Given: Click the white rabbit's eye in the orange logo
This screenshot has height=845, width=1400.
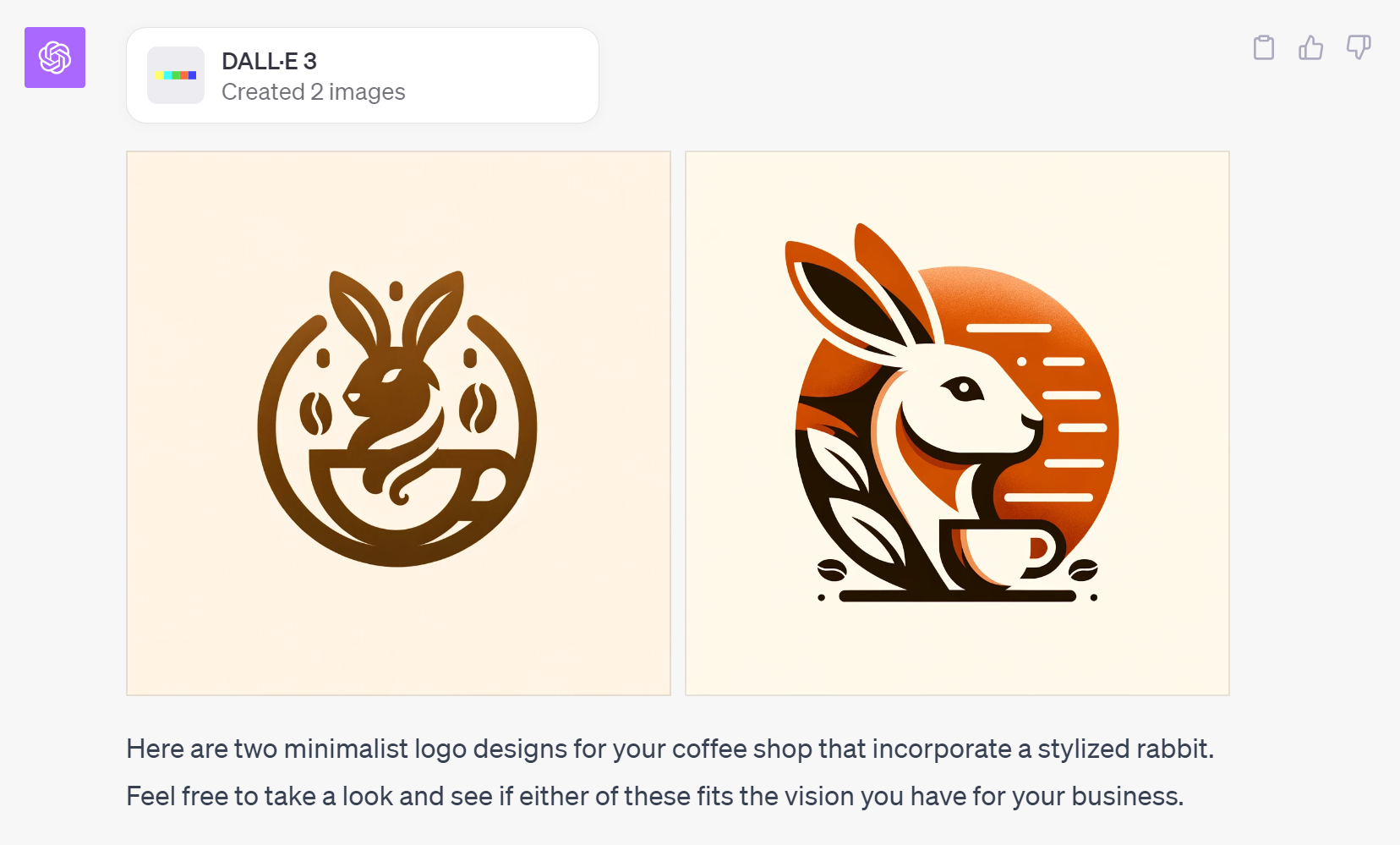Looking at the screenshot, I should (964, 388).
